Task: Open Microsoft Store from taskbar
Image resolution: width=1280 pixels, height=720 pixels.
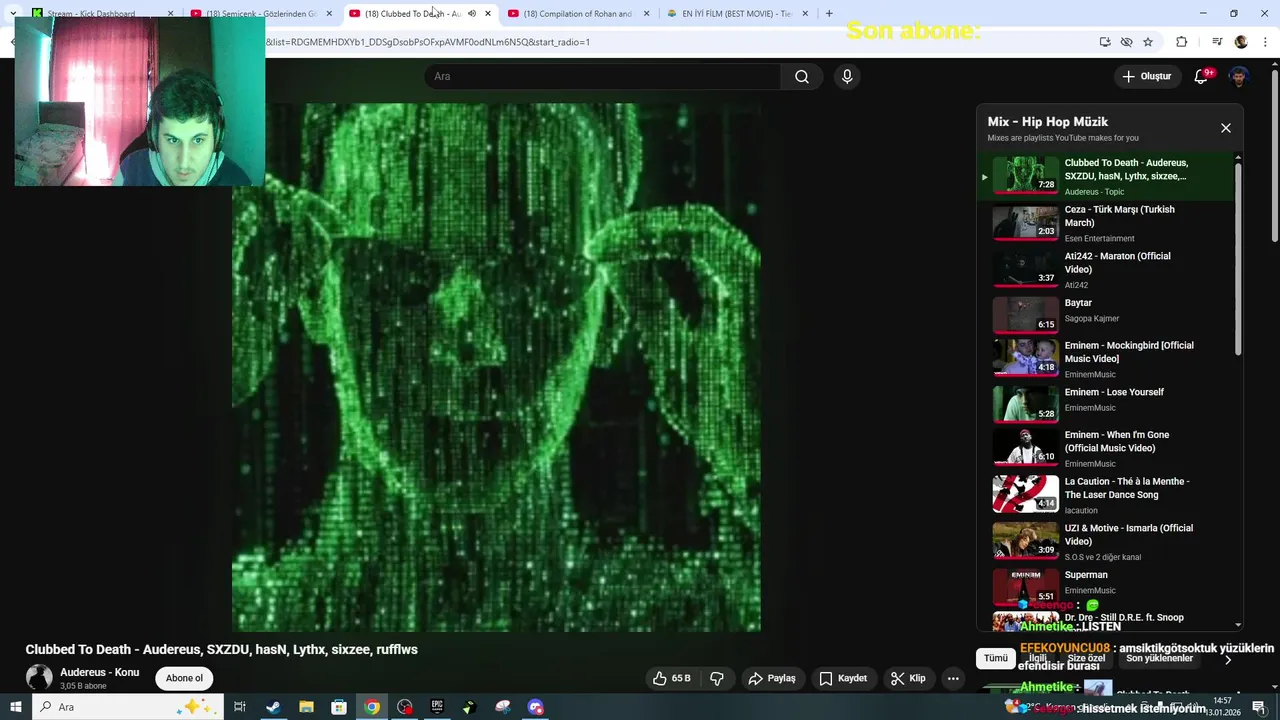Action: click(339, 707)
